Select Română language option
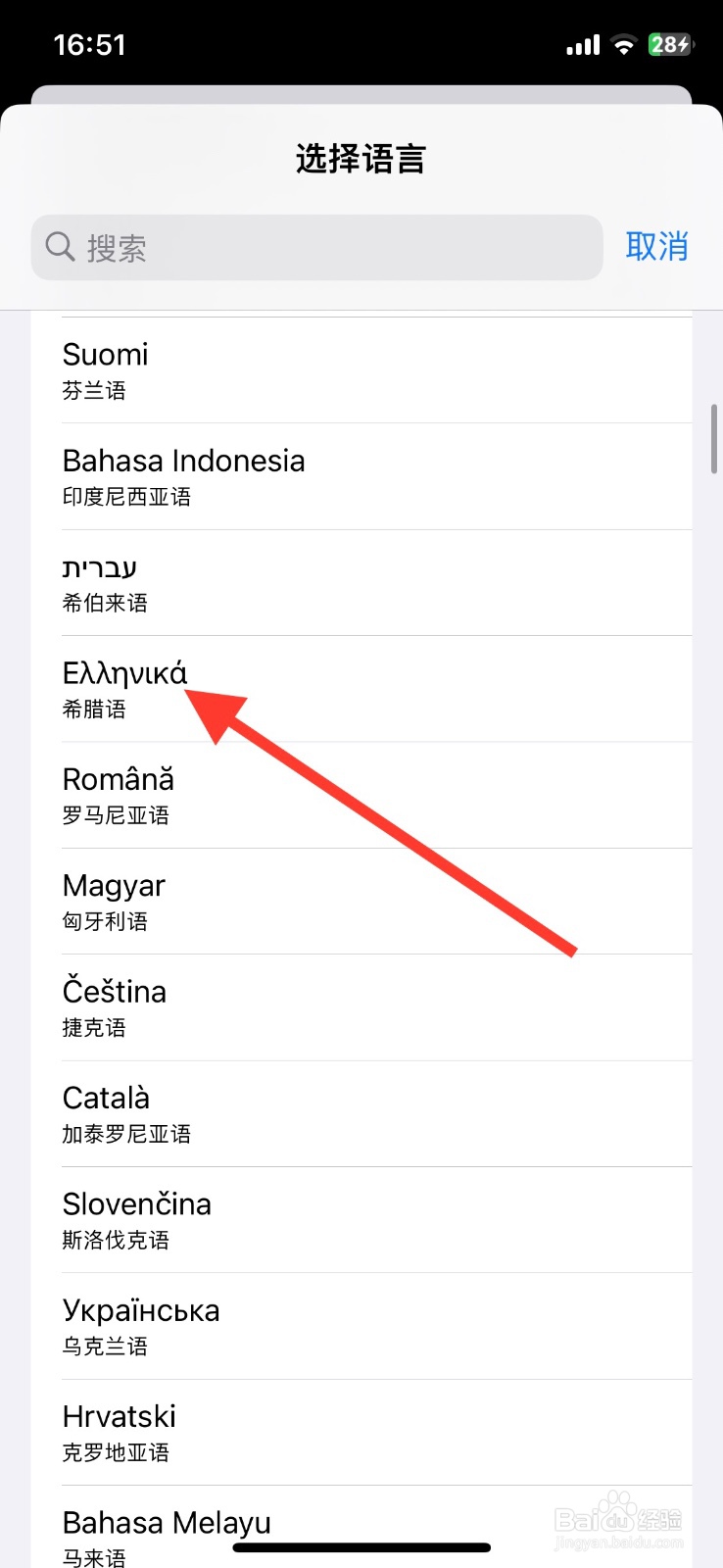This screenshot has width=723, height=1568. pyautogui.click(x=361, y=795)
